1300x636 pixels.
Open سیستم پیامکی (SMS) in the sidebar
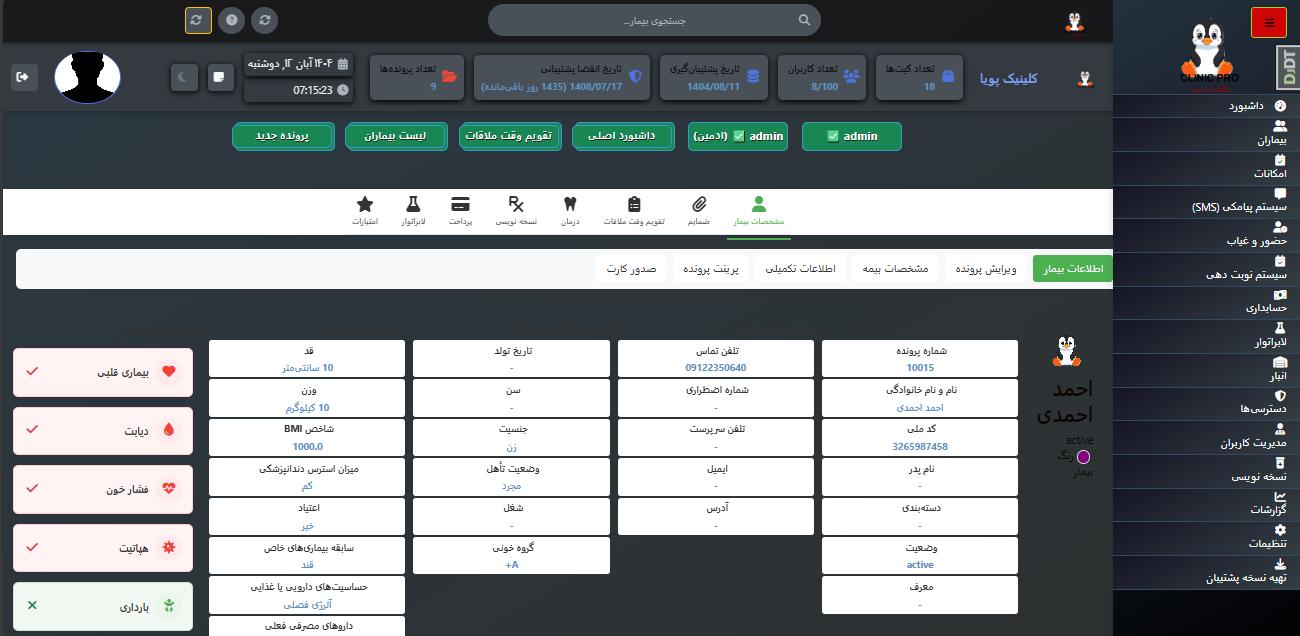click(x=1206, y=201)
